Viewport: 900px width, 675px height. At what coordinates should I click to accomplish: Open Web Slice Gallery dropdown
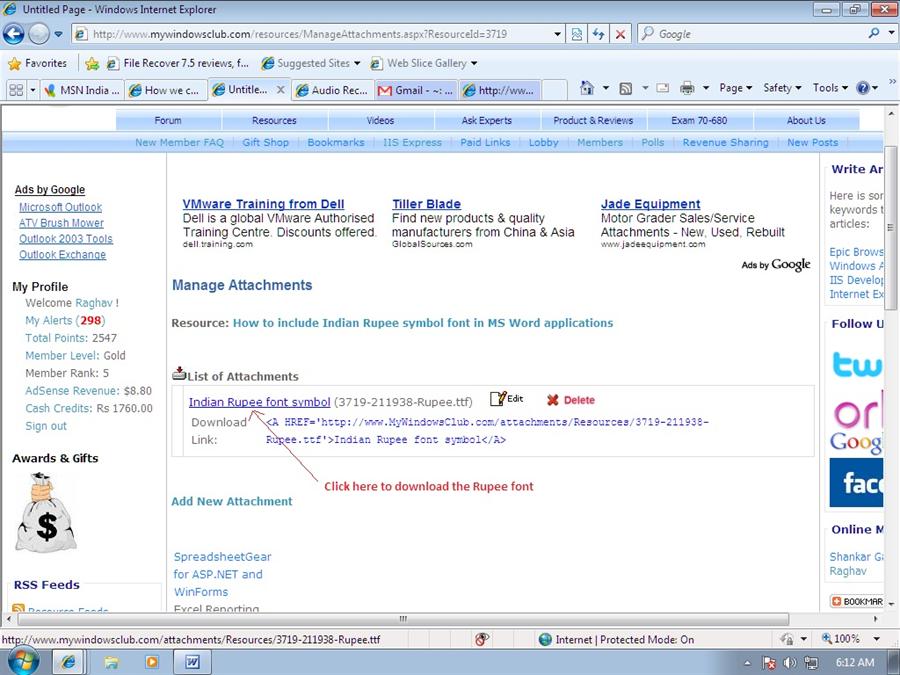click(424, 63)
